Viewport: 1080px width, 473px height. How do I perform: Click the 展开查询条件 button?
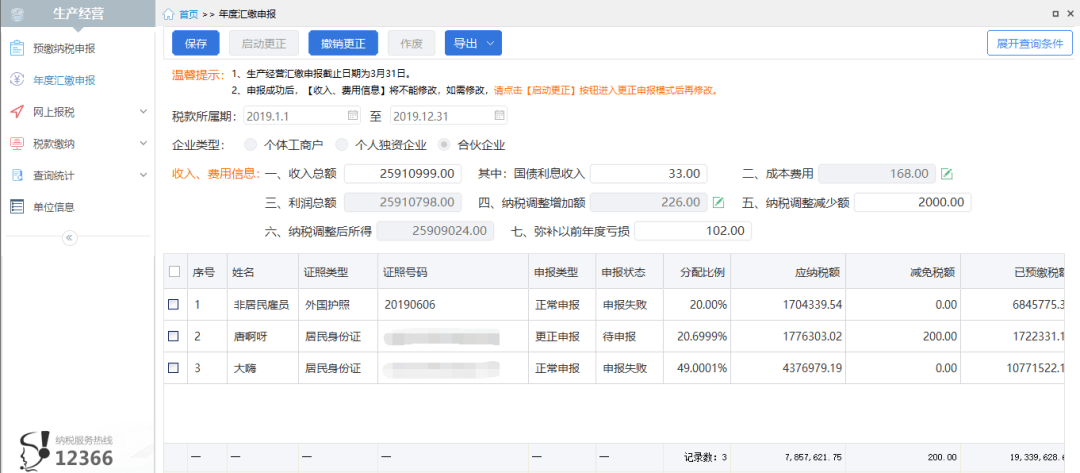click(x=1030, y=43)
